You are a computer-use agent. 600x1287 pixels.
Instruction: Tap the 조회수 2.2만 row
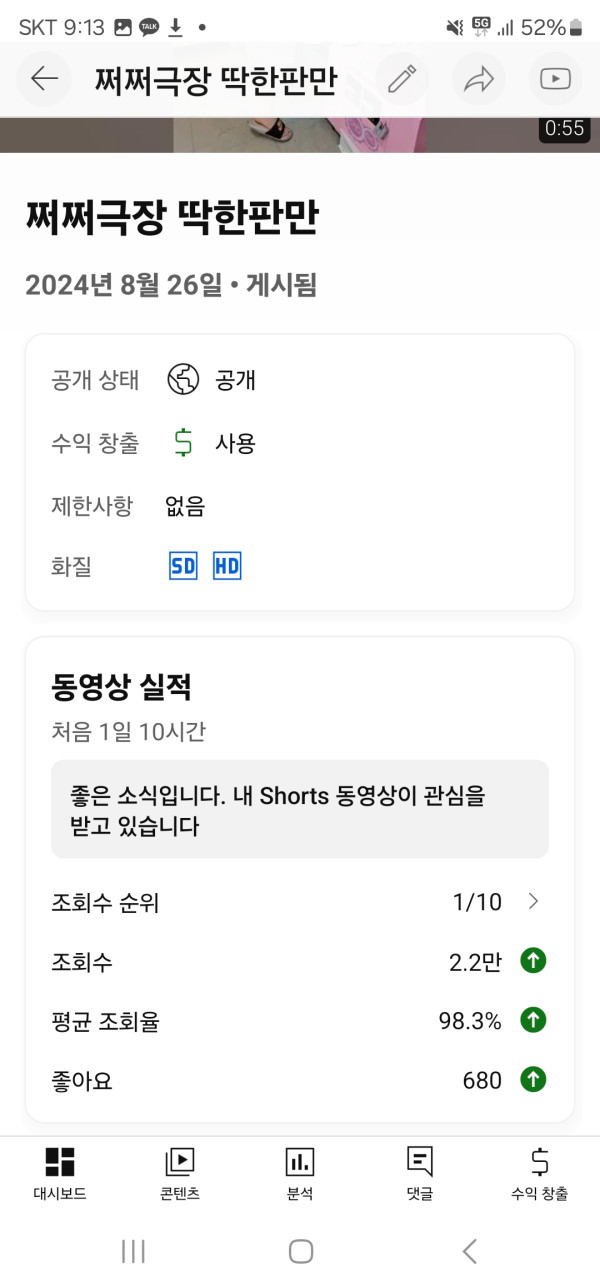click(x=300, y=962)
